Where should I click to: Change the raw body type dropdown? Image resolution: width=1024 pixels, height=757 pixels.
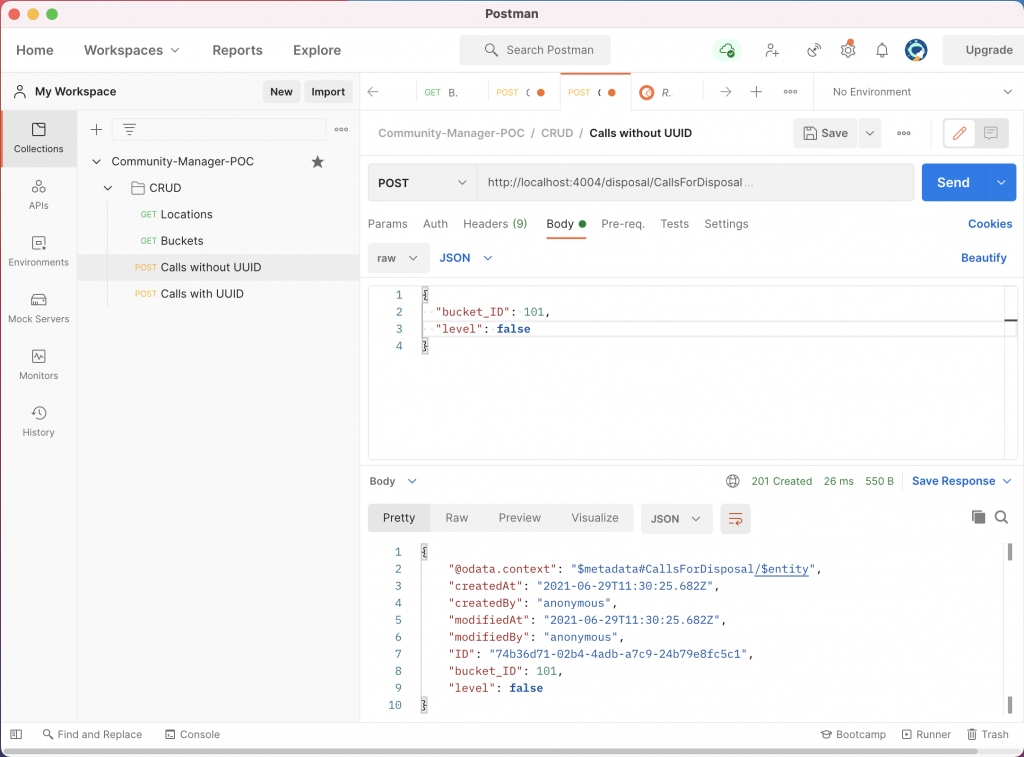point(398,258)
